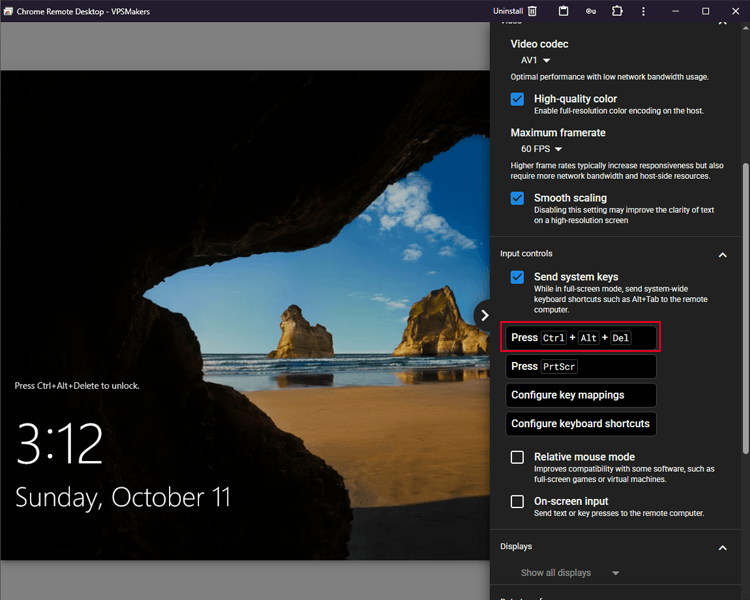Click the Press PrtScr button
Screen dimensions: 750x600
[581, 367]
